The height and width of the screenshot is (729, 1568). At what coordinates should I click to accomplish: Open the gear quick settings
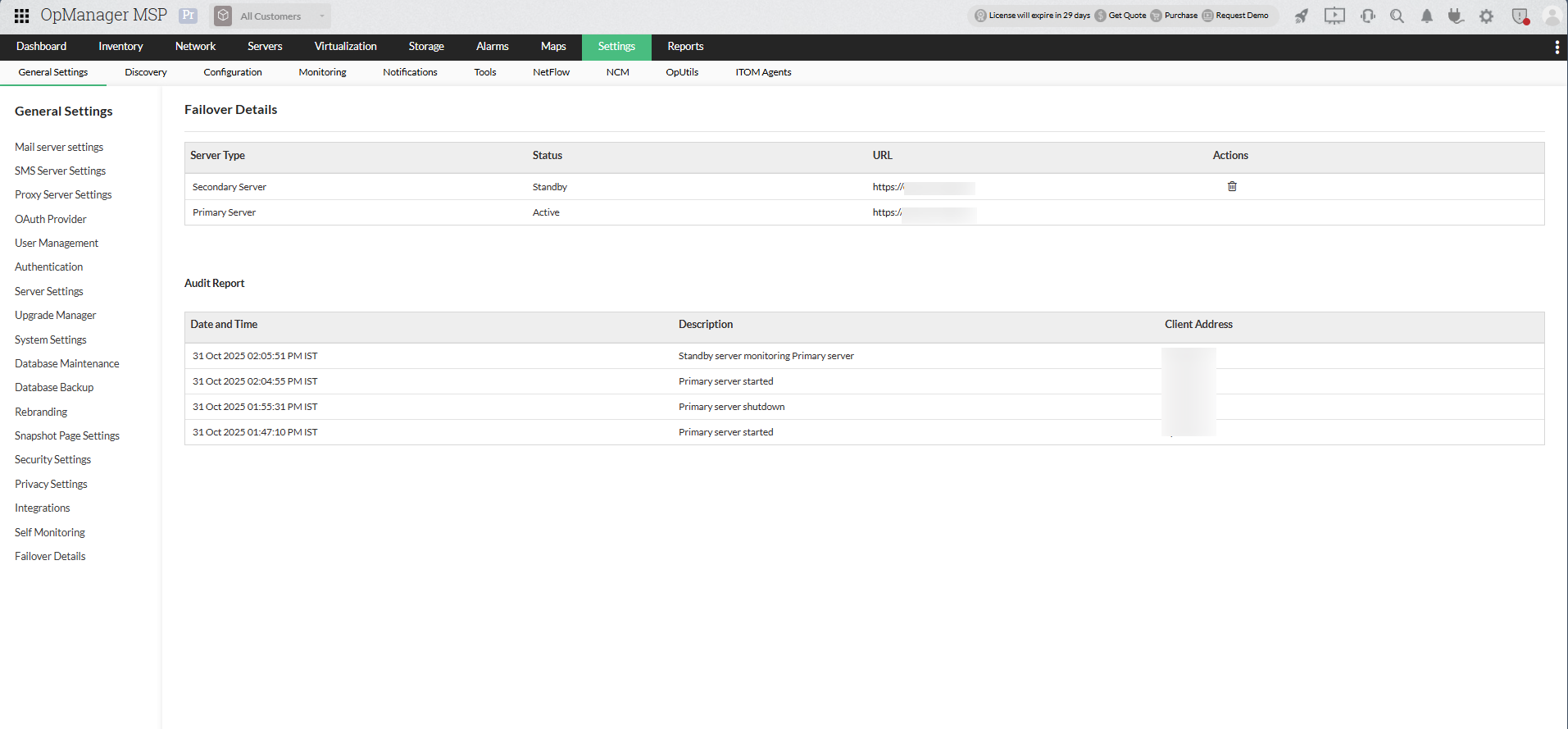point(1486,16)
